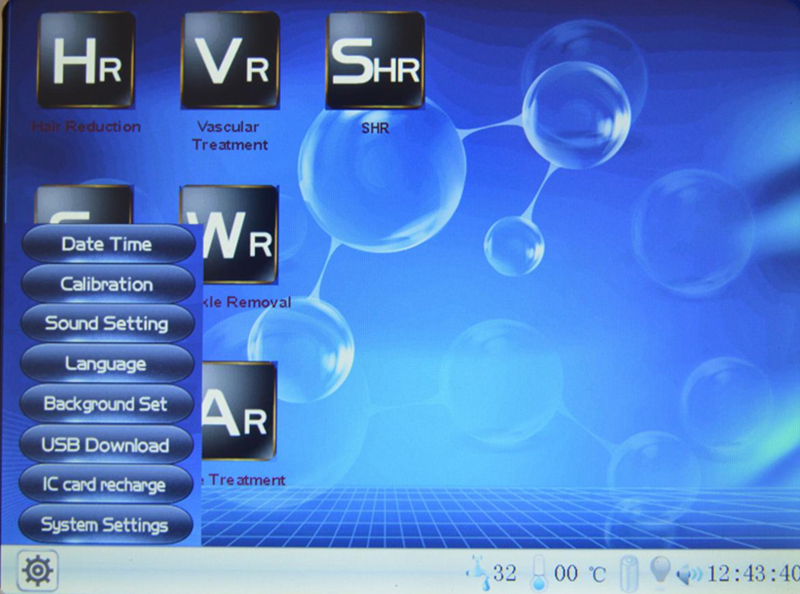
Task: Open Date Time settings
Action: tap(107, 244)
